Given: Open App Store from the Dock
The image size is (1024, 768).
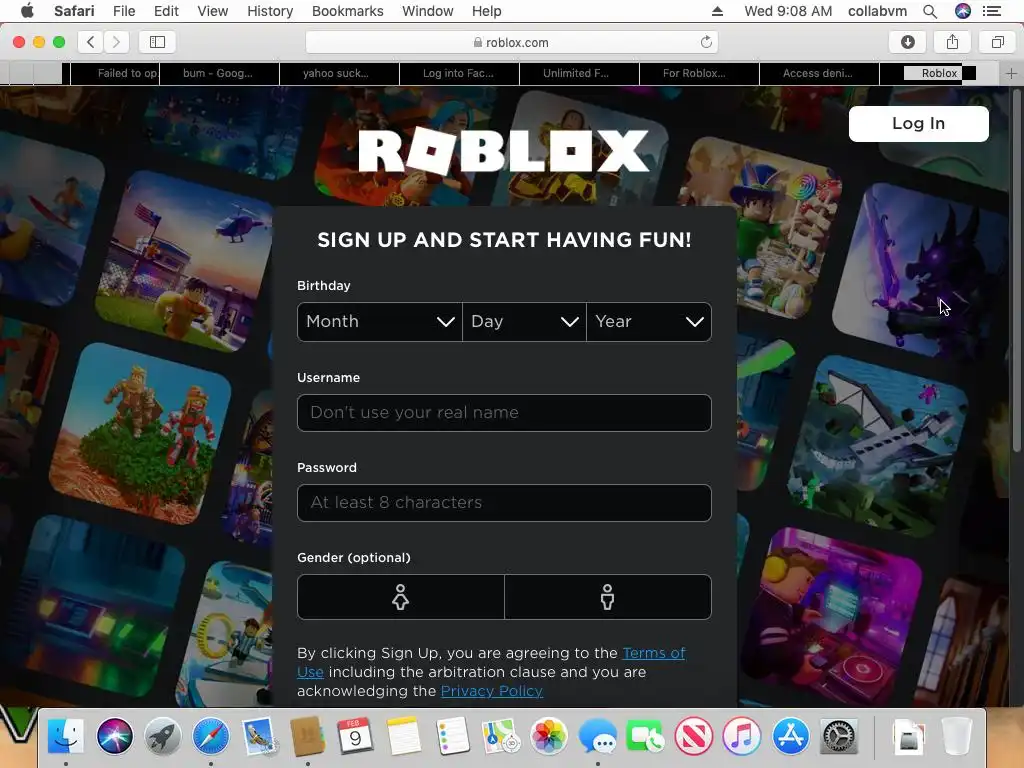Looking at the screenshot, I should [791, 736].
